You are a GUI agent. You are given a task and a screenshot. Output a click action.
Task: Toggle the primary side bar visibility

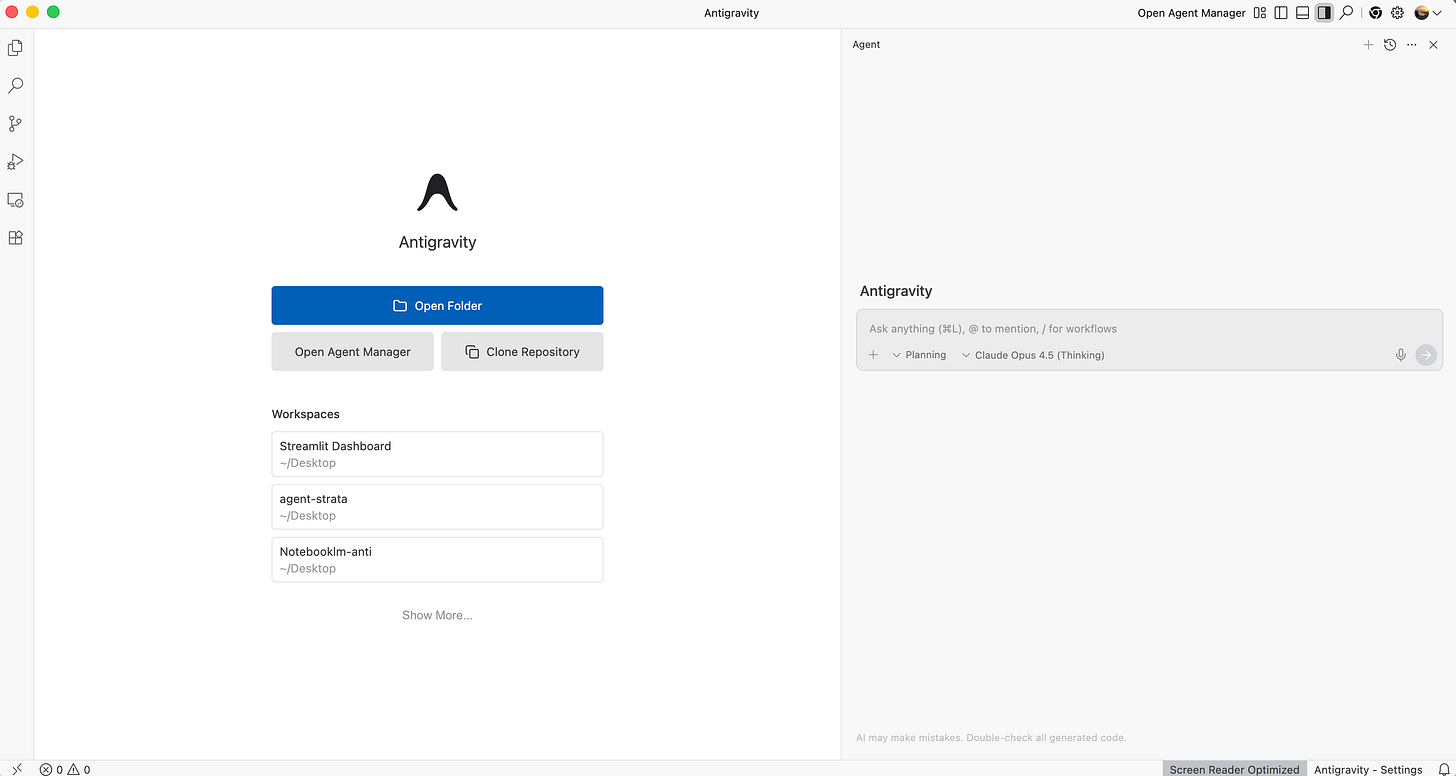pyautogui.click(x=1281, y=13)
